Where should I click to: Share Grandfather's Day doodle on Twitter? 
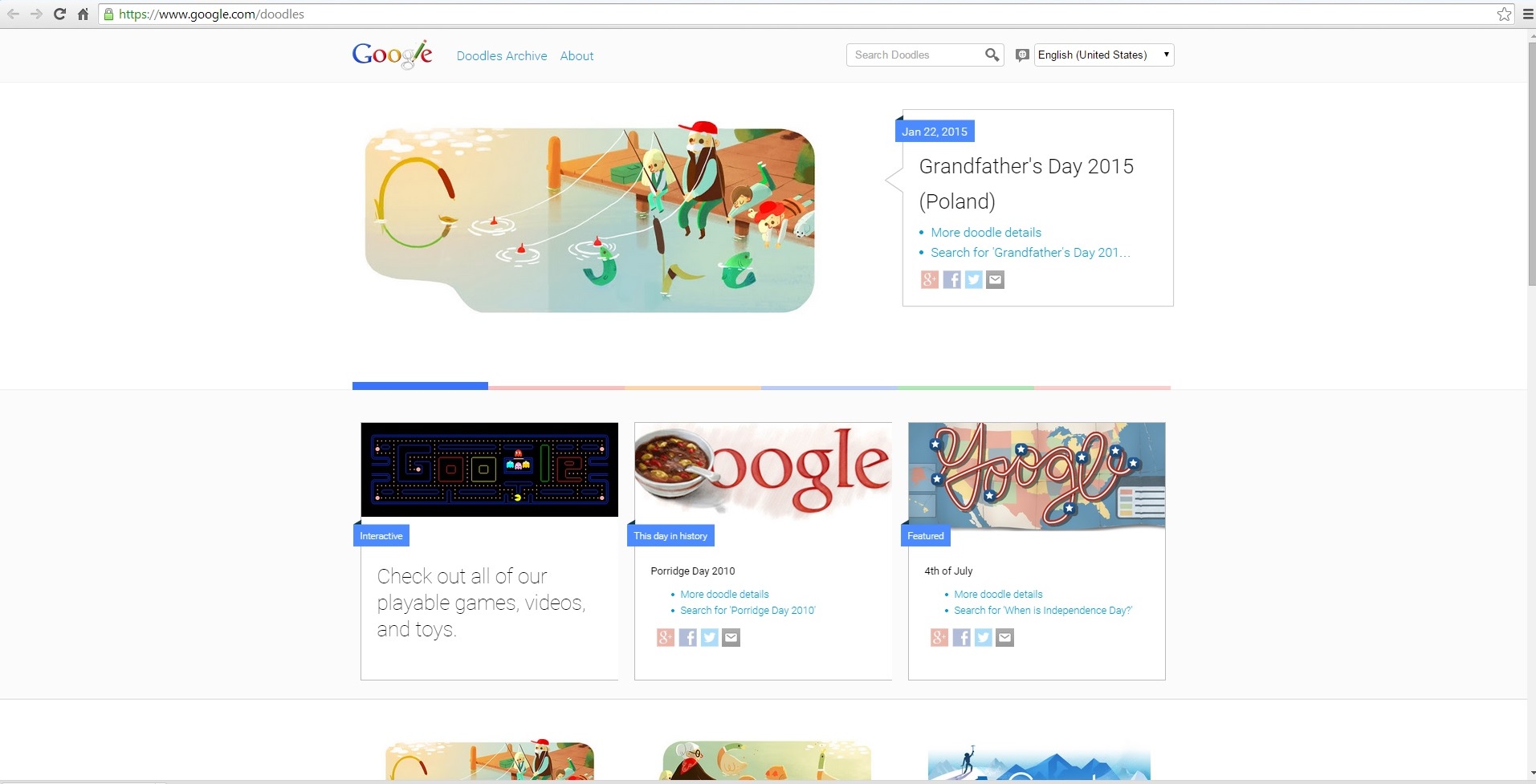(x=973, y=279)
